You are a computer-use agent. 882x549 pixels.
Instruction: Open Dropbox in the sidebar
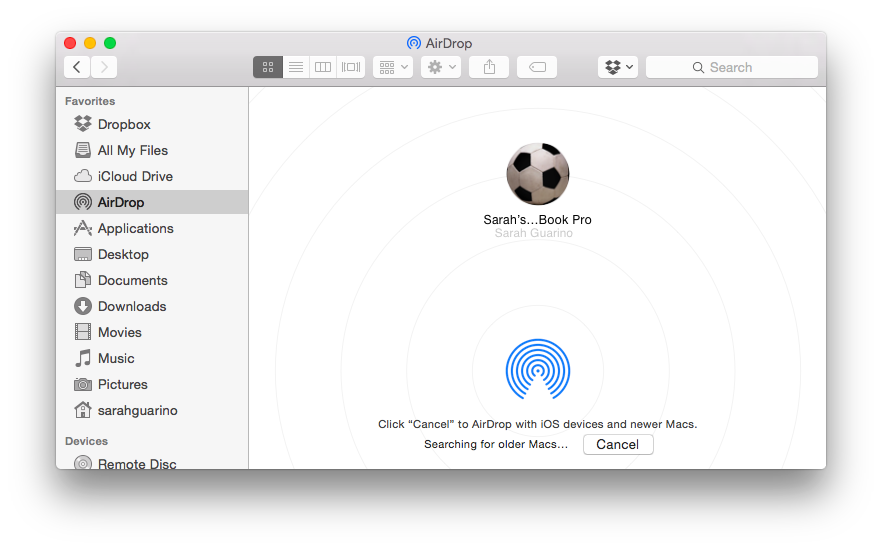click(123, 124)
